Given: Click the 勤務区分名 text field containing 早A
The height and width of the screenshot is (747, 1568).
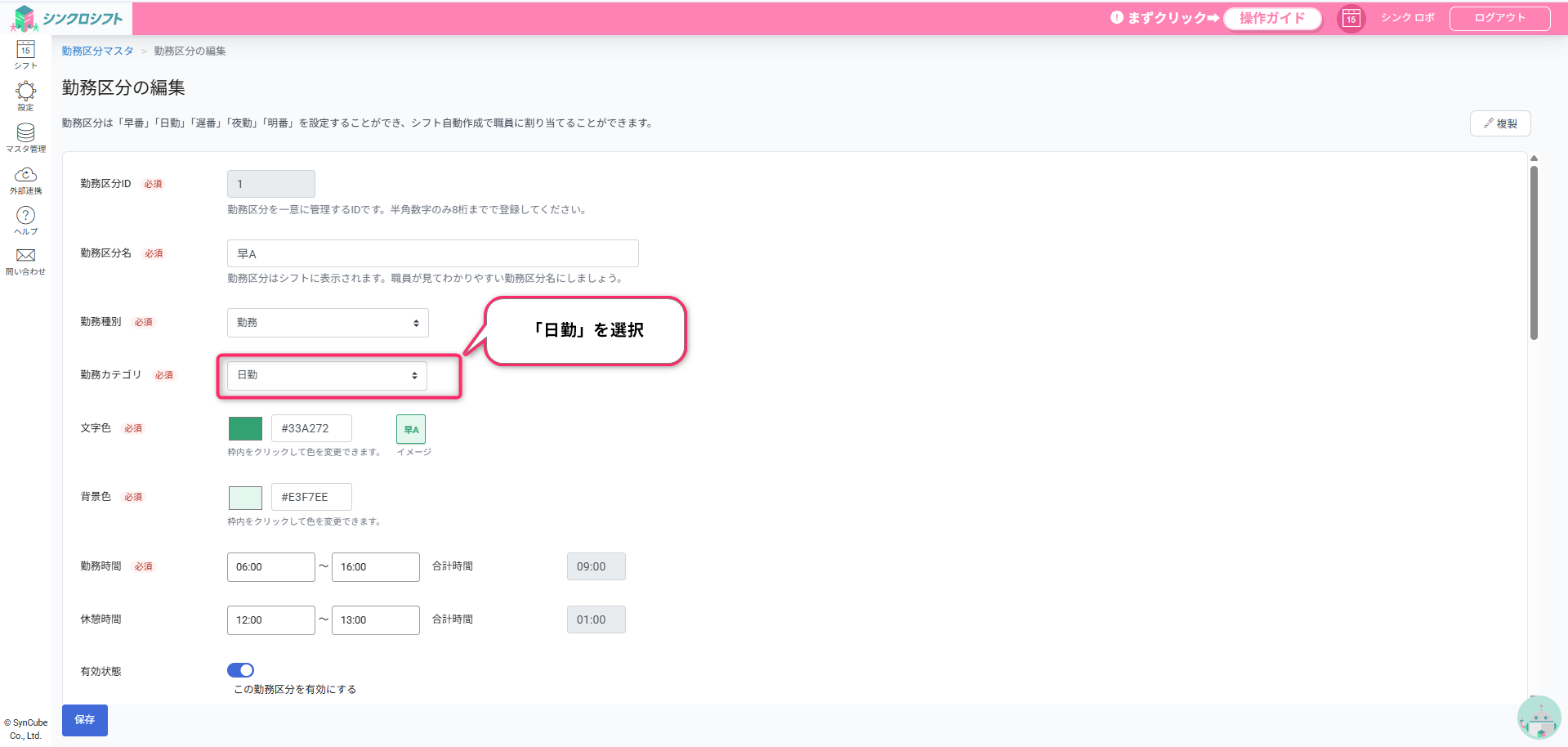Looking at the screenshot, I should [x=432, y=253].
